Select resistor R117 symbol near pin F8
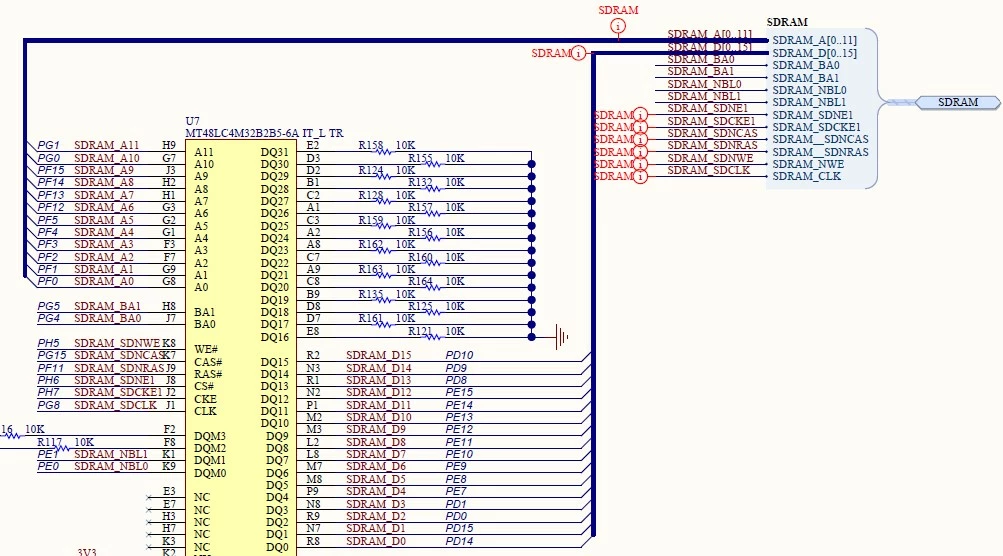This screenshot has height=556, width=1003. click(62, 448)
